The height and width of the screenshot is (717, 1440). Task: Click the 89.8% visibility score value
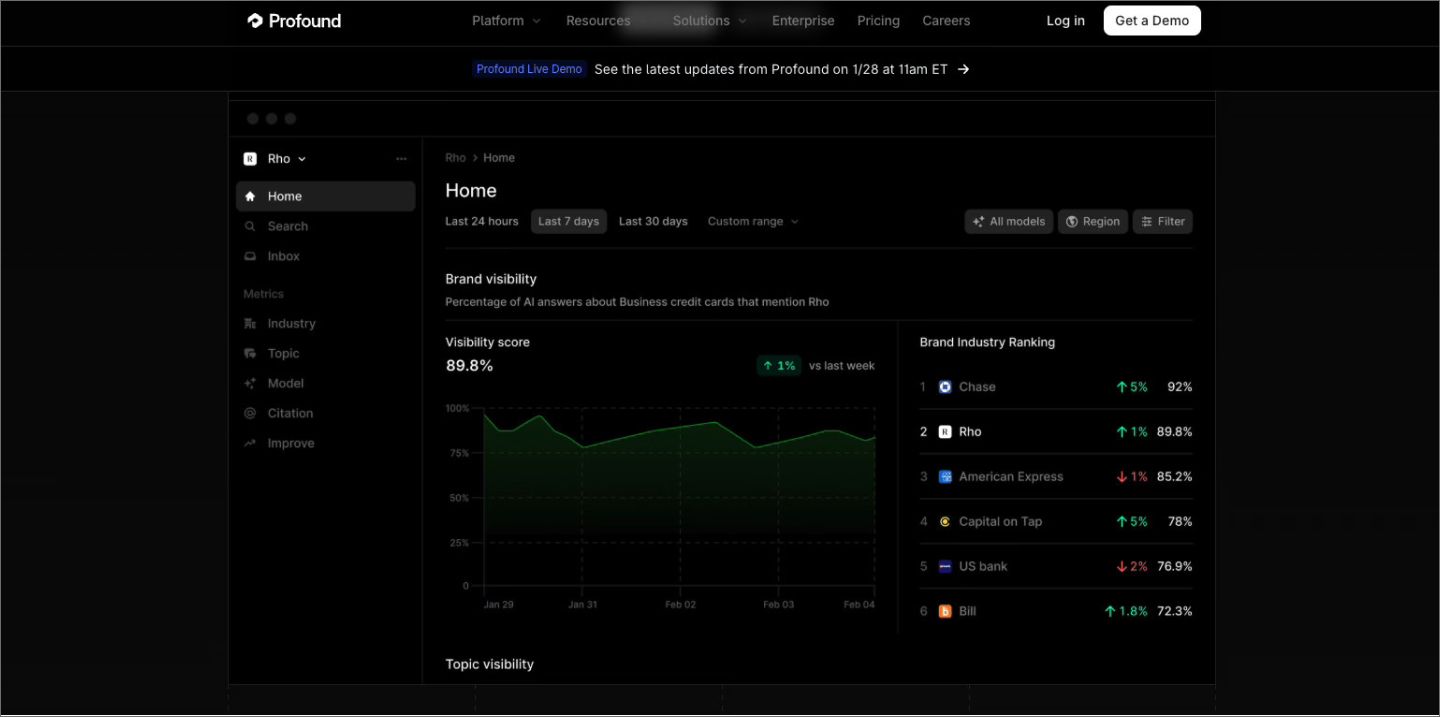point(469,366)
